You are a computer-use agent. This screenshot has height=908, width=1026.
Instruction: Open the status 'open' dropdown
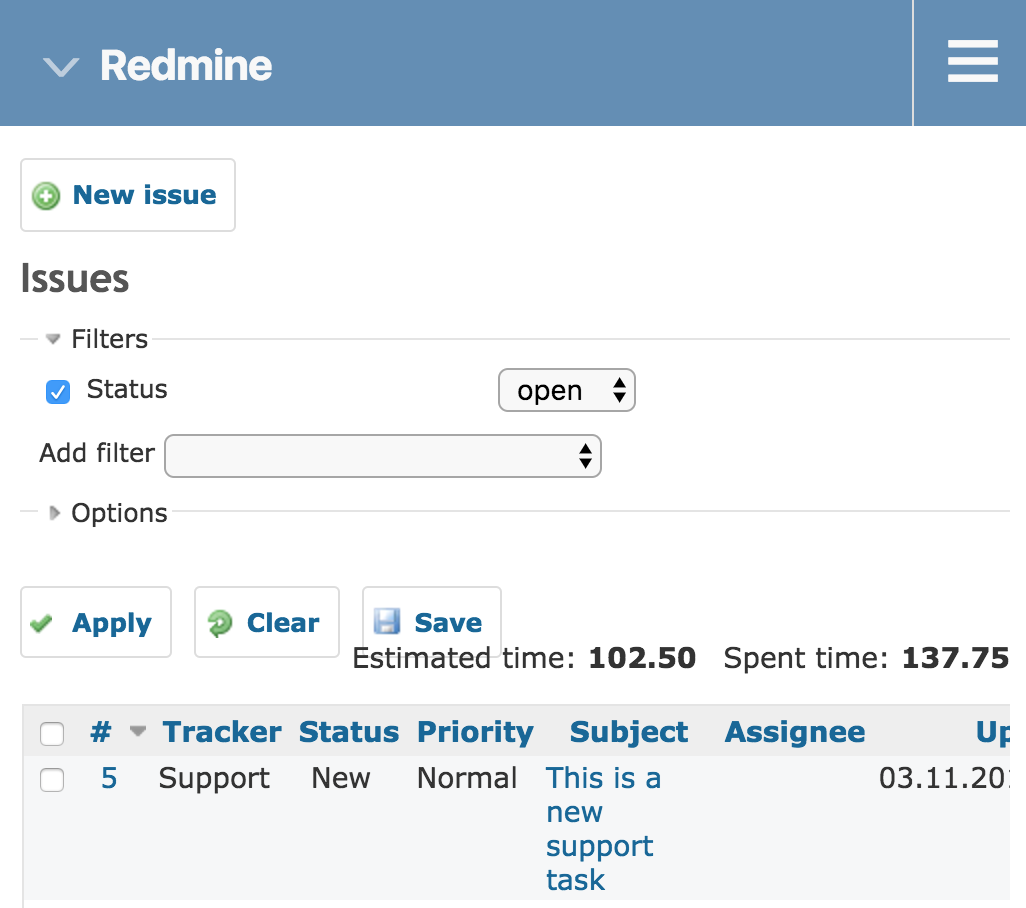tap(567, 391)
